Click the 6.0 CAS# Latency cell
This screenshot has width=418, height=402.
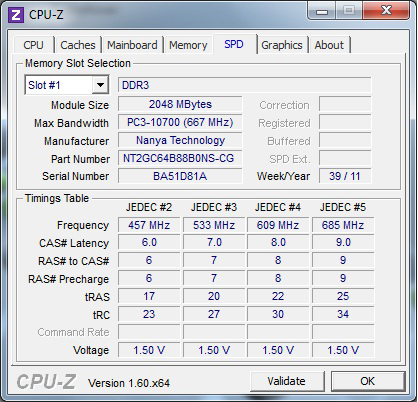point(149,242)
